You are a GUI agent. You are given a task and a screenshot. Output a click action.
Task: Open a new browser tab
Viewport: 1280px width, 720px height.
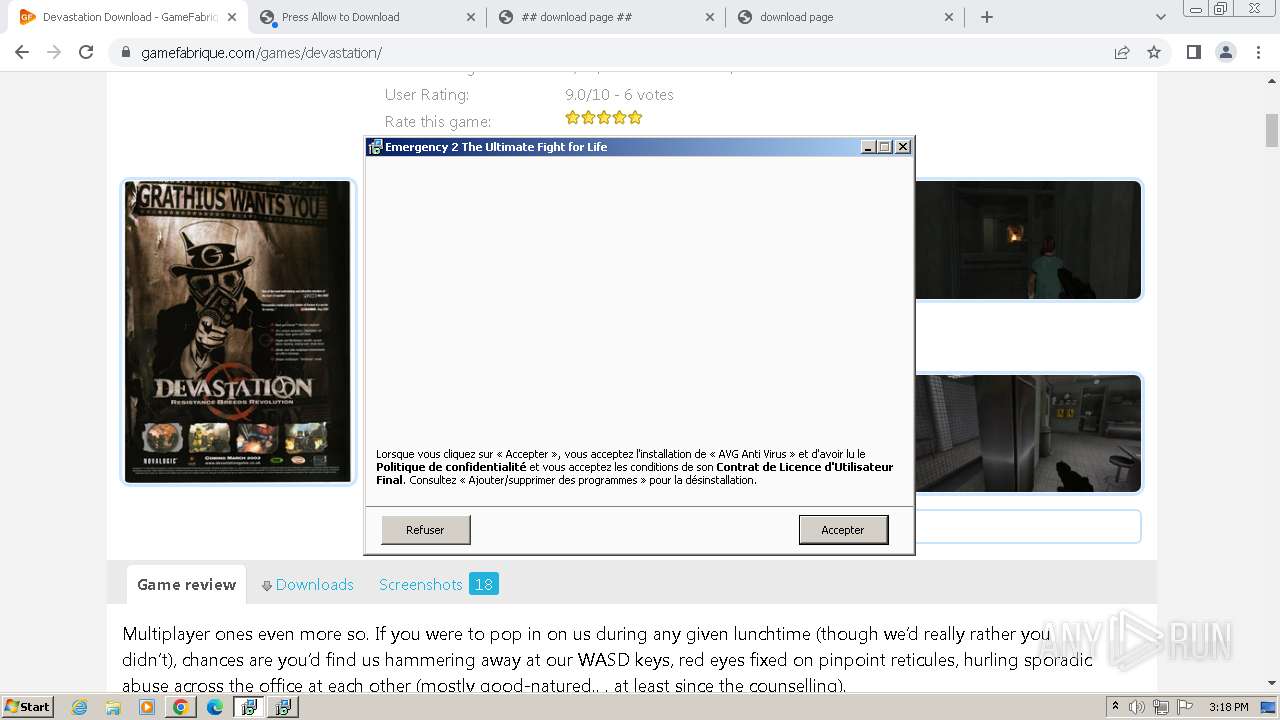pos(987,17)
